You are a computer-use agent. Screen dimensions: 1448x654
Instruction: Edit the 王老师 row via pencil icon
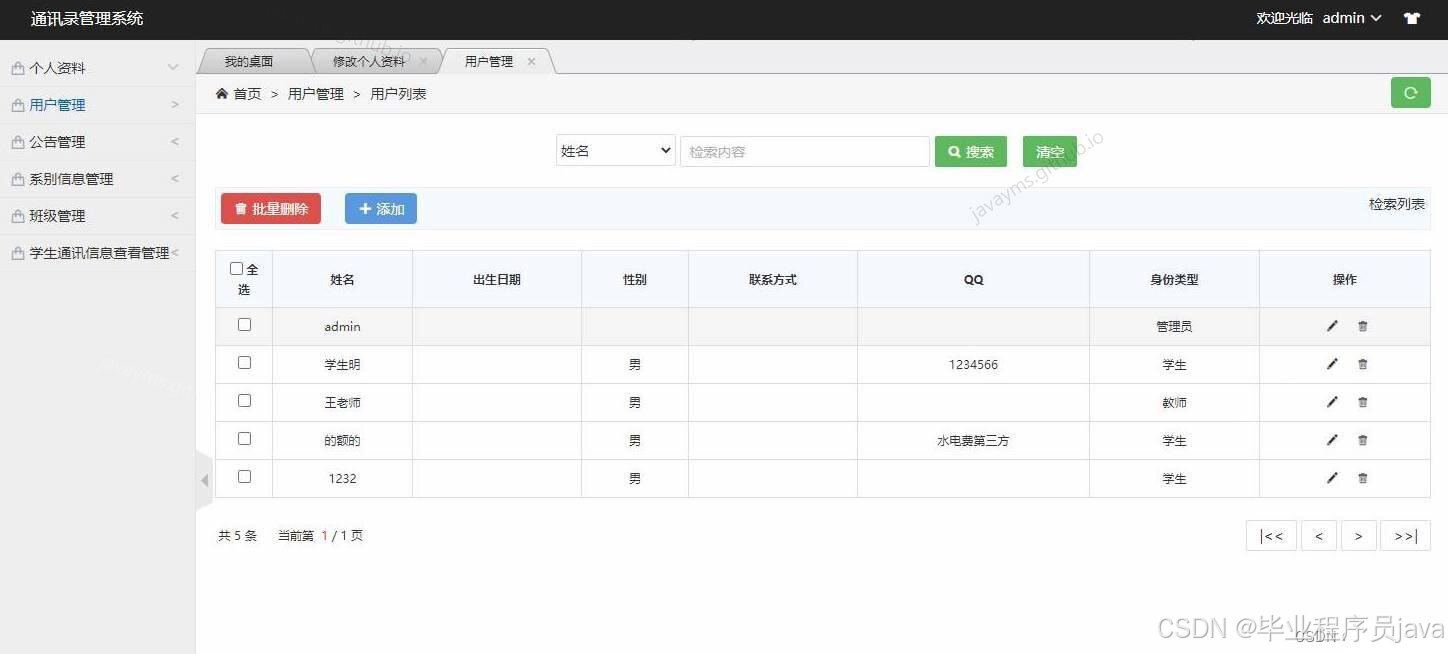1332,402
